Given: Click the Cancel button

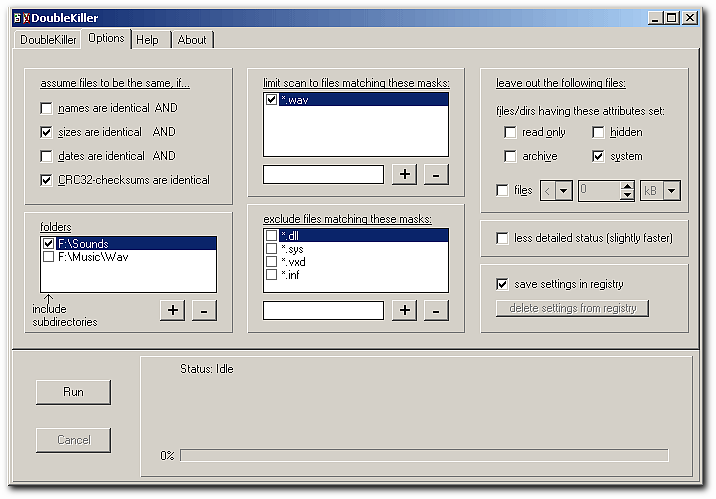Looking at the screenshot, I should tap(73, 440).
